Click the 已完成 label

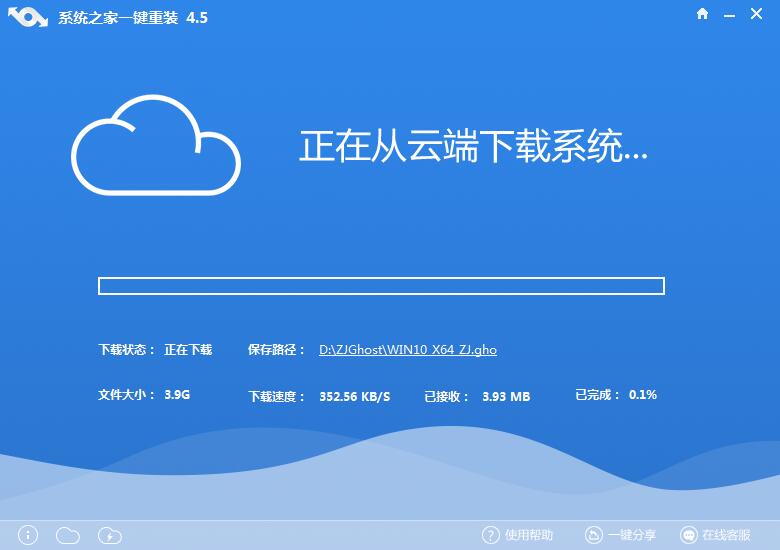click(x=597, y=395)
